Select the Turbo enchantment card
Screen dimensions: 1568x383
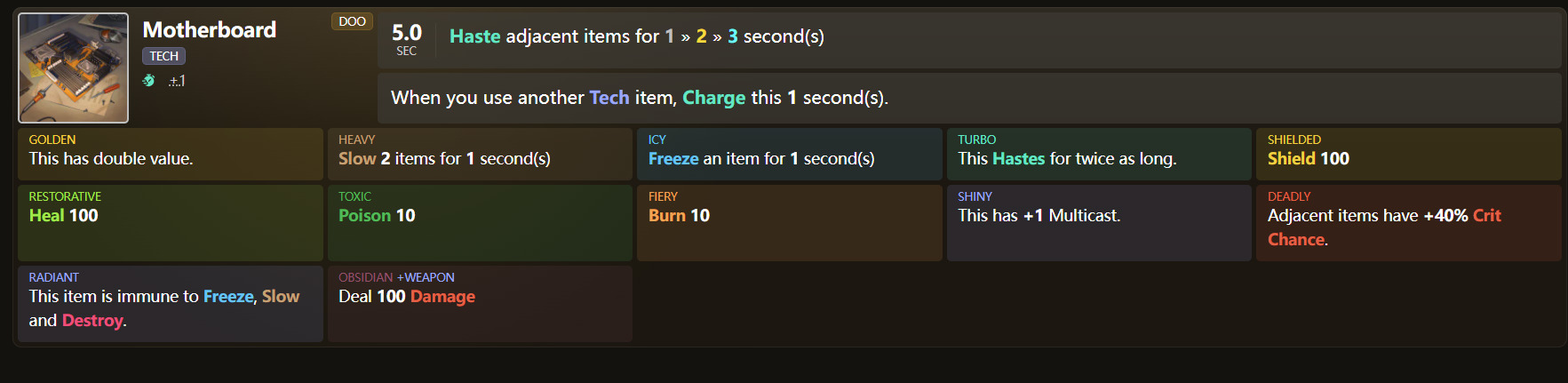click(1099, 154)
